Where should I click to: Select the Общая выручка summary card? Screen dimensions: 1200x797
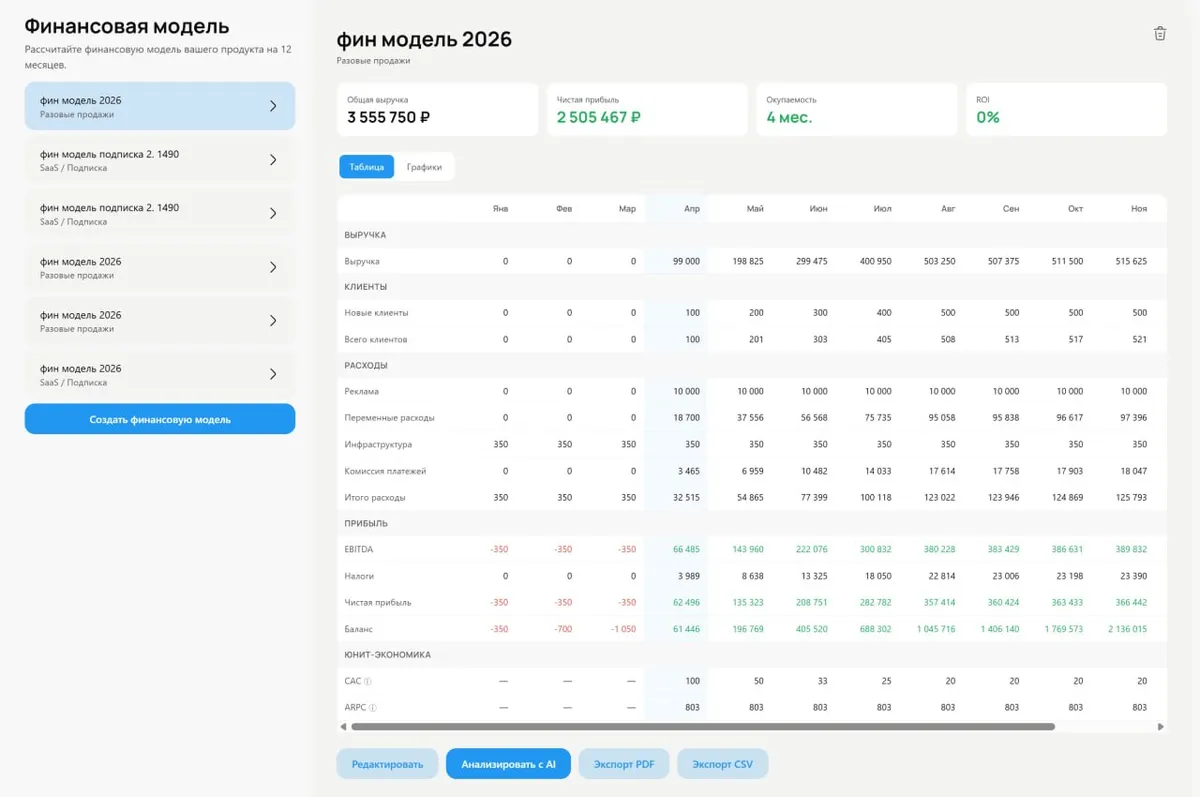437,109
